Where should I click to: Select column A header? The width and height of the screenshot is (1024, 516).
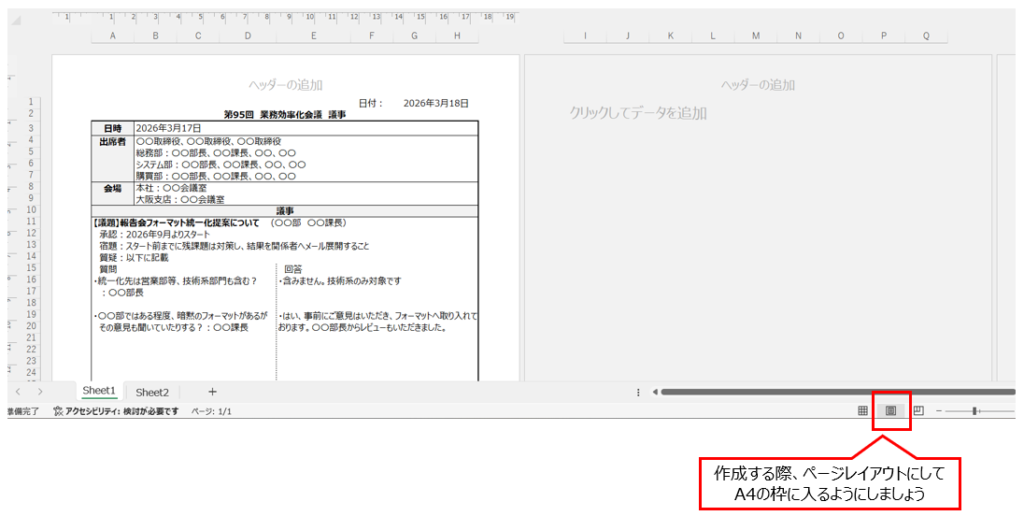(x=112, y=36)
